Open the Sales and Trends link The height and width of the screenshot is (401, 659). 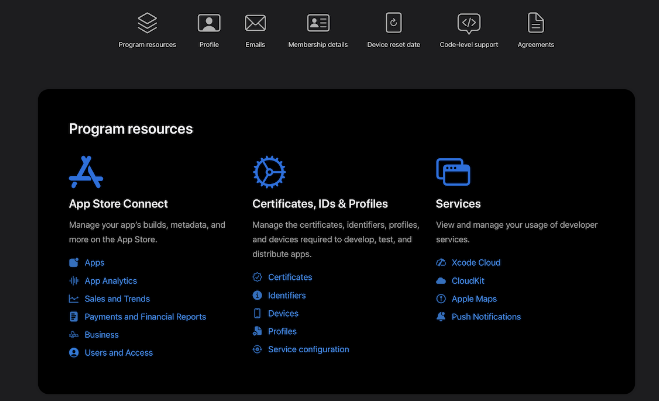coord(117,299)
